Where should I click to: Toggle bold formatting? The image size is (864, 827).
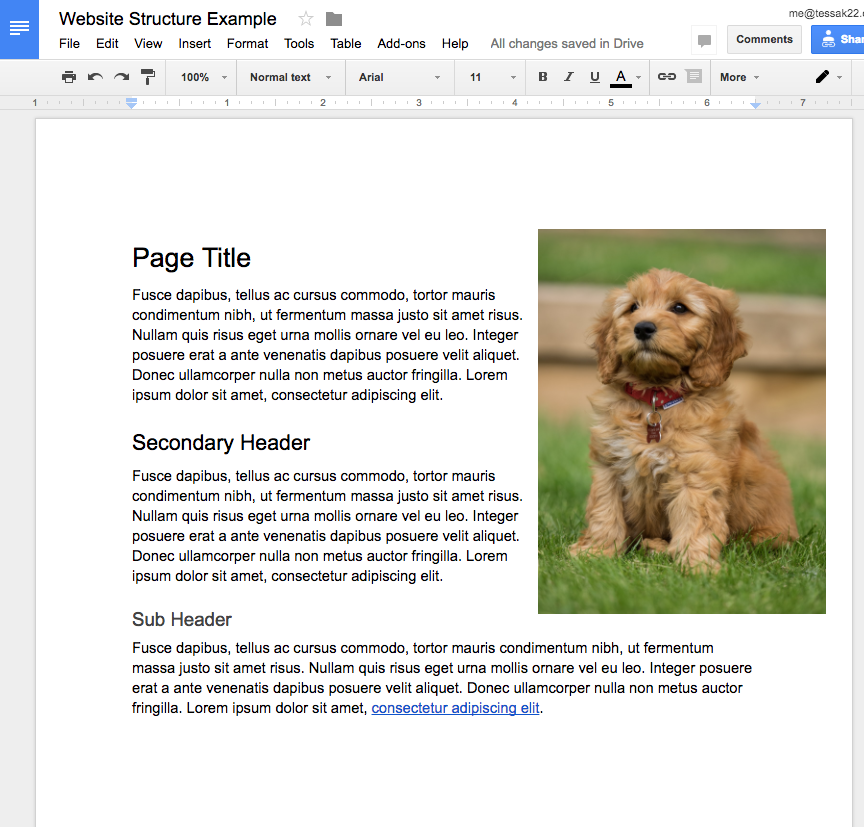pyautogui.click(x=543, y=77)
